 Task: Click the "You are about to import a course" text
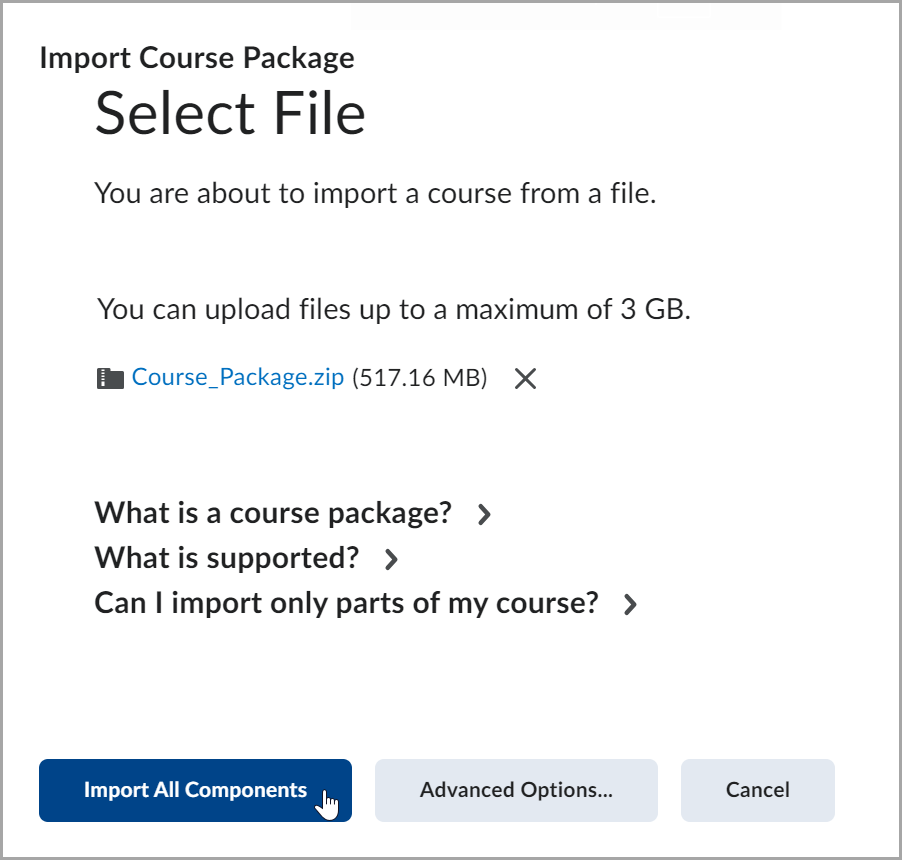tap(375, 194)
